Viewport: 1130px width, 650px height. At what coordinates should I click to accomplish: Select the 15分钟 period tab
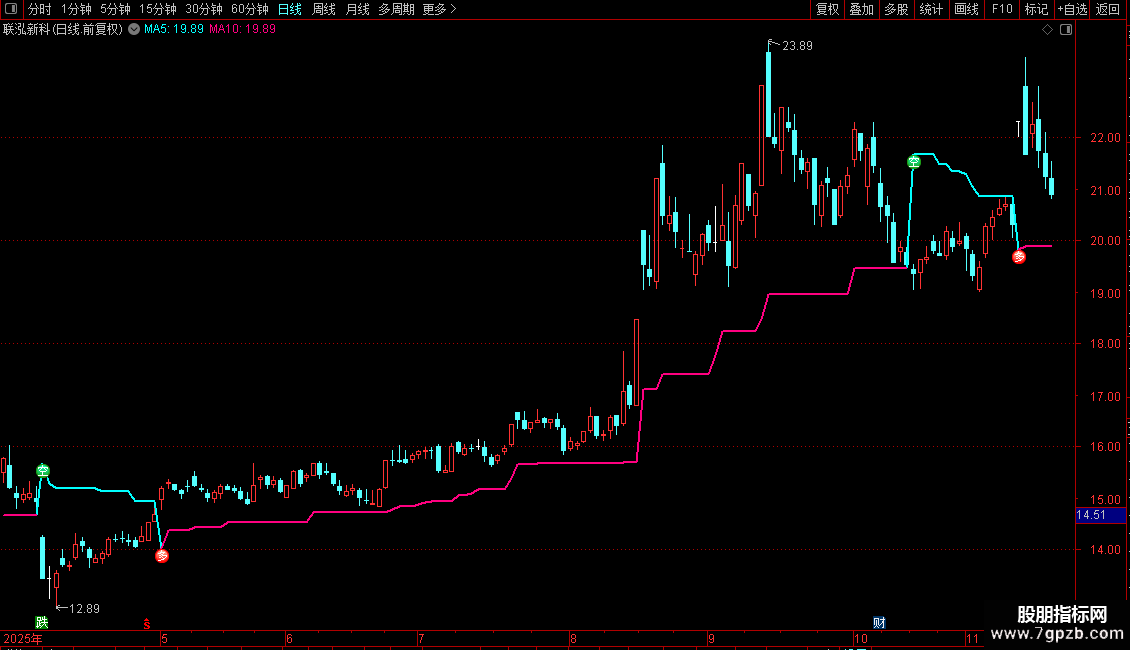pyautogui.click(x=158, y=9)
